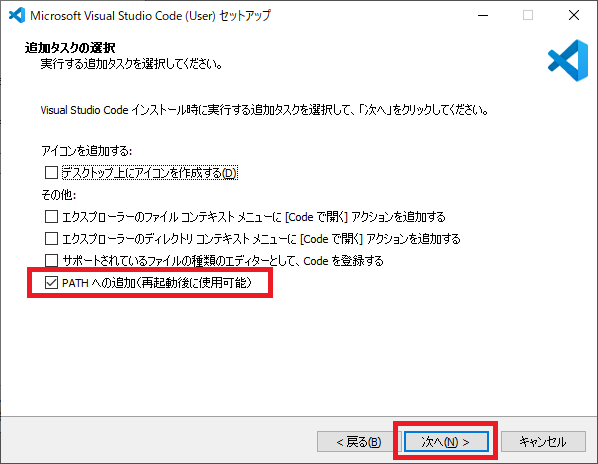Click the large VS Code logo
598x464 pixels.
coord(568,60)
